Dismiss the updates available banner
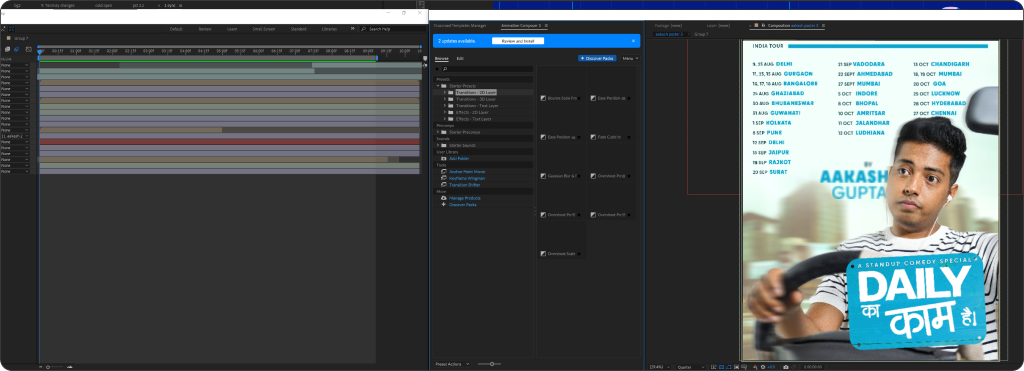This screenshot has height=371, width=1024. 633,40
